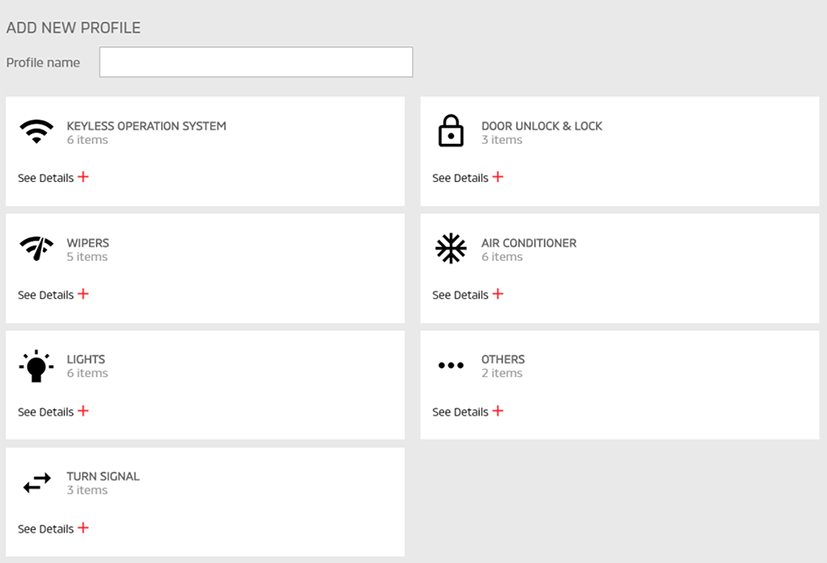The width and height of the screenshot is (827, 563).
Task: Click the Turn Signal card heading
Action: tap(103, 476)
